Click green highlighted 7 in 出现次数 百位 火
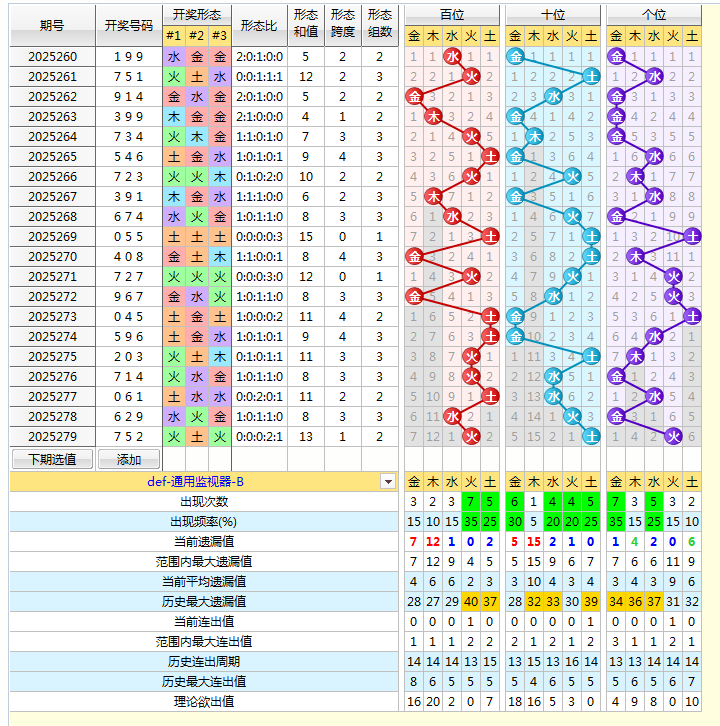Image resolution: width=720 pixels, height=726 pixels. click(x=471, y=501)
